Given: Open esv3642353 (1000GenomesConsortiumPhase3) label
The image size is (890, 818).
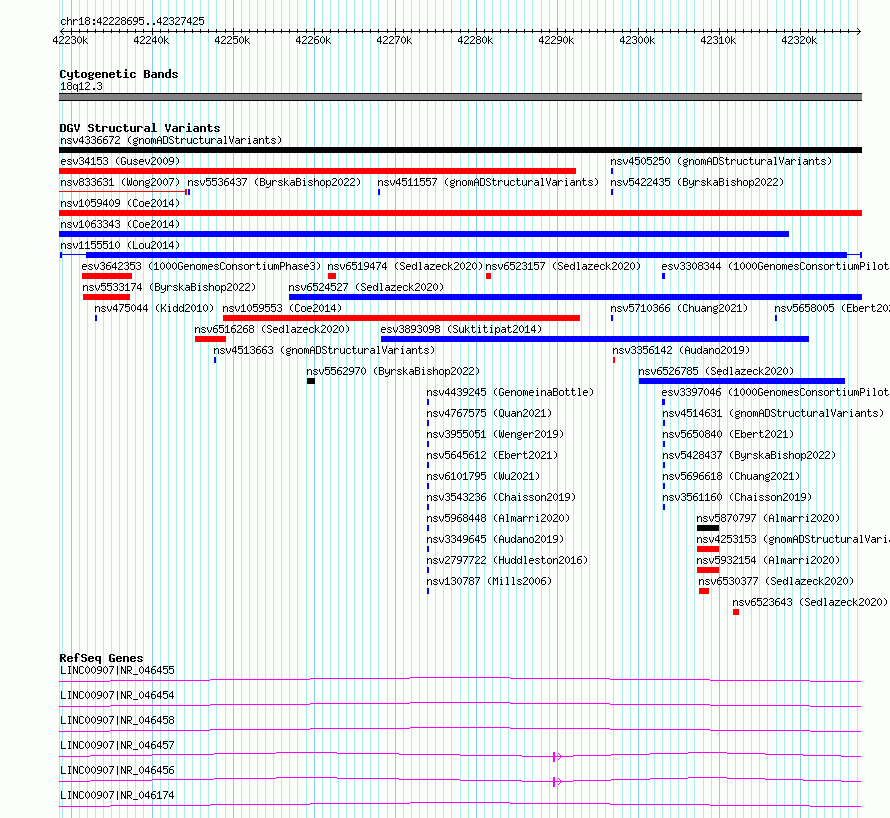Looking at the screenshot, I should pos(201,266).
